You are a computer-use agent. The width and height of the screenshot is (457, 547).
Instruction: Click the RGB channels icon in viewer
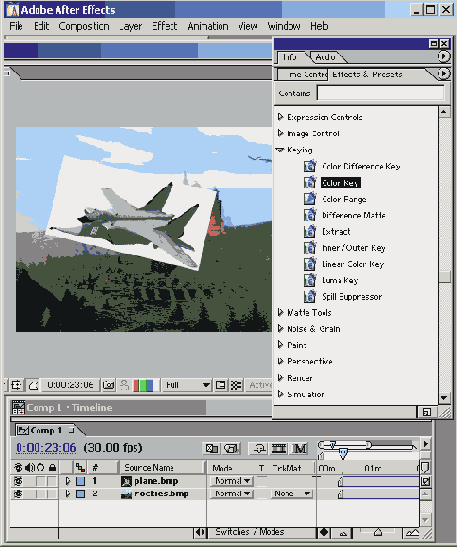[x=143, y=385]
